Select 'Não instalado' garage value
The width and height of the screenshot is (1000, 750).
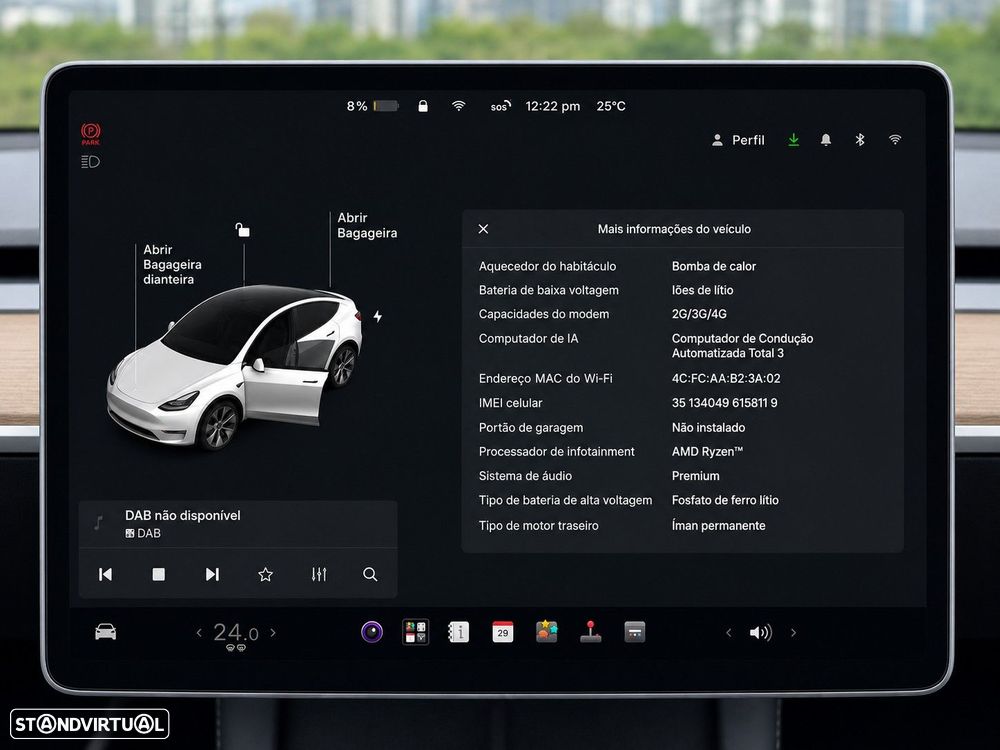[708, 427]
